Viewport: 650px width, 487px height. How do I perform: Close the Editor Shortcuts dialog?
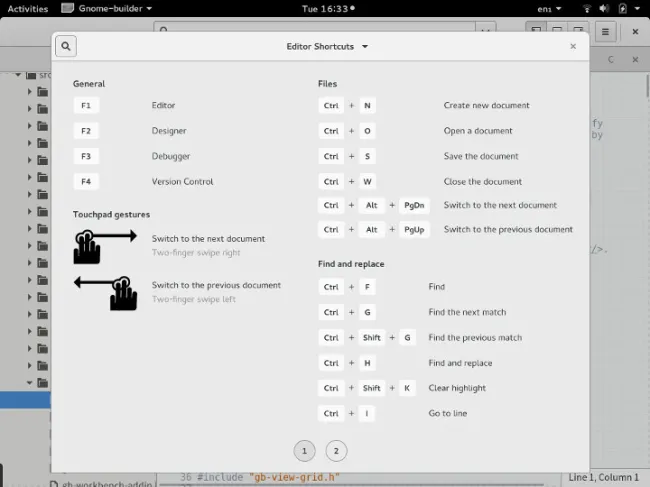[x=573, y=46]
